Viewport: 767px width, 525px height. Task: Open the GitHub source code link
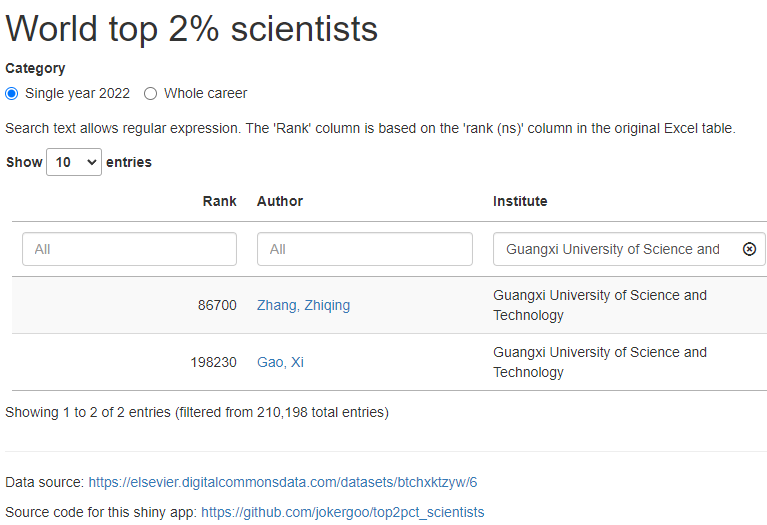click(x=342, y=512)
